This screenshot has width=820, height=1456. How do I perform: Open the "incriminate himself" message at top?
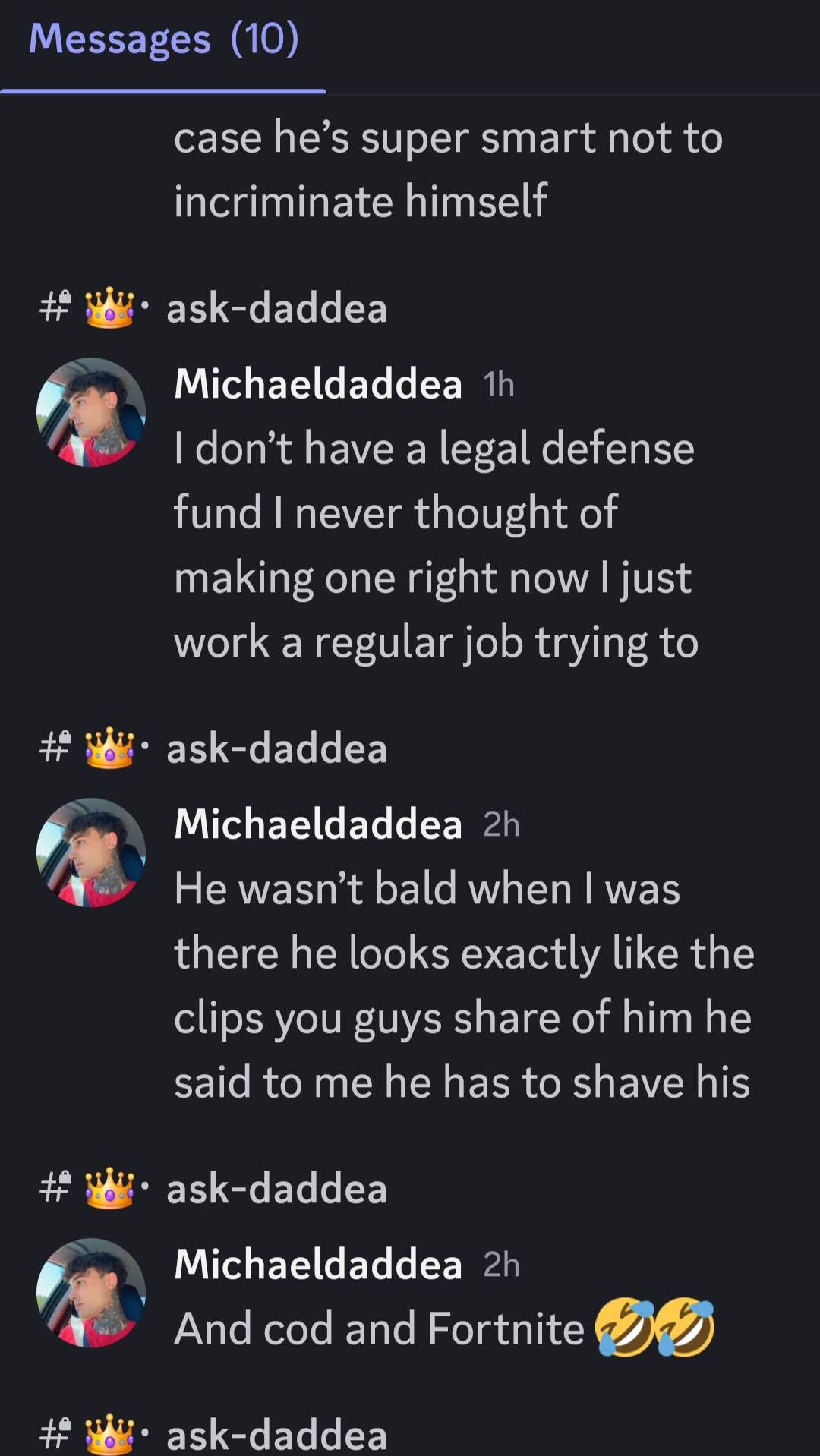[x=448, y=169]
